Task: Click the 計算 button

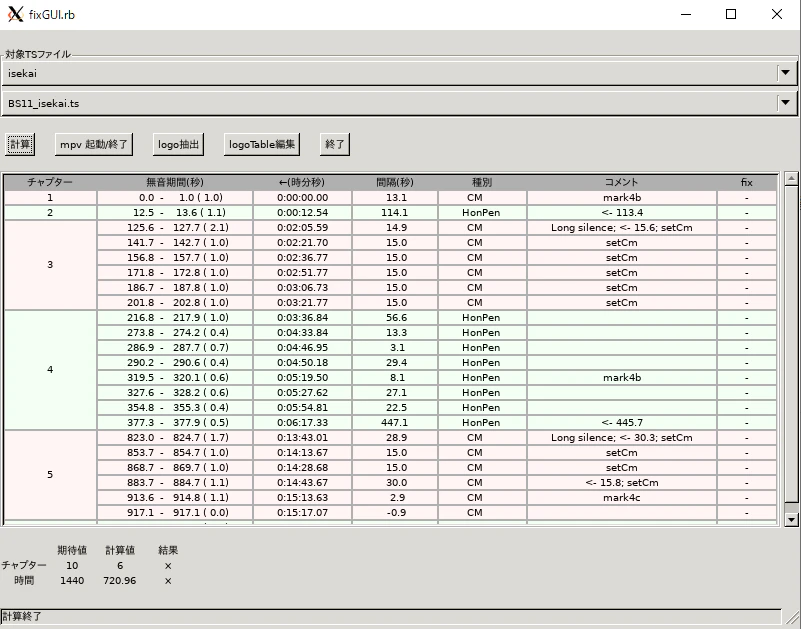Action: [x=20, y=145]
